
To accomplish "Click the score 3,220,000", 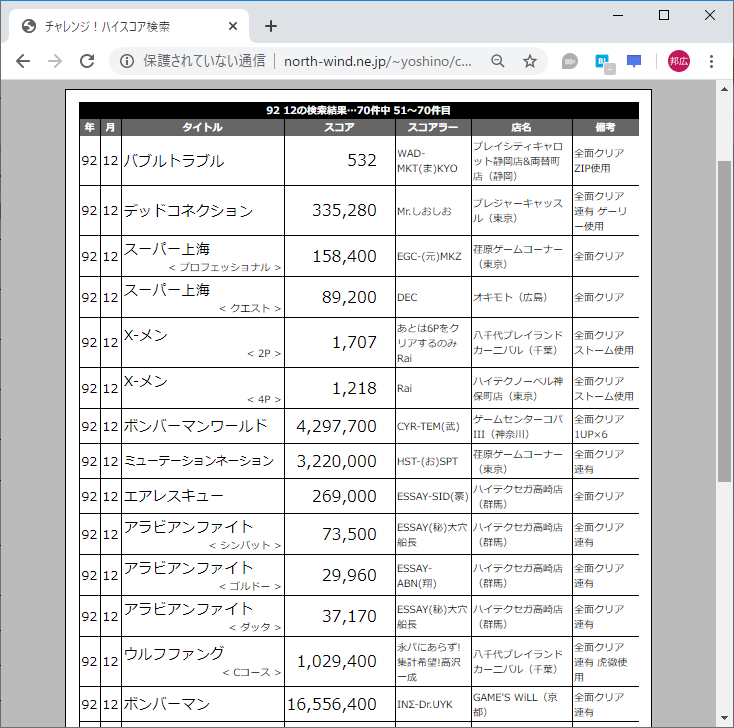I will pos(336,461).
